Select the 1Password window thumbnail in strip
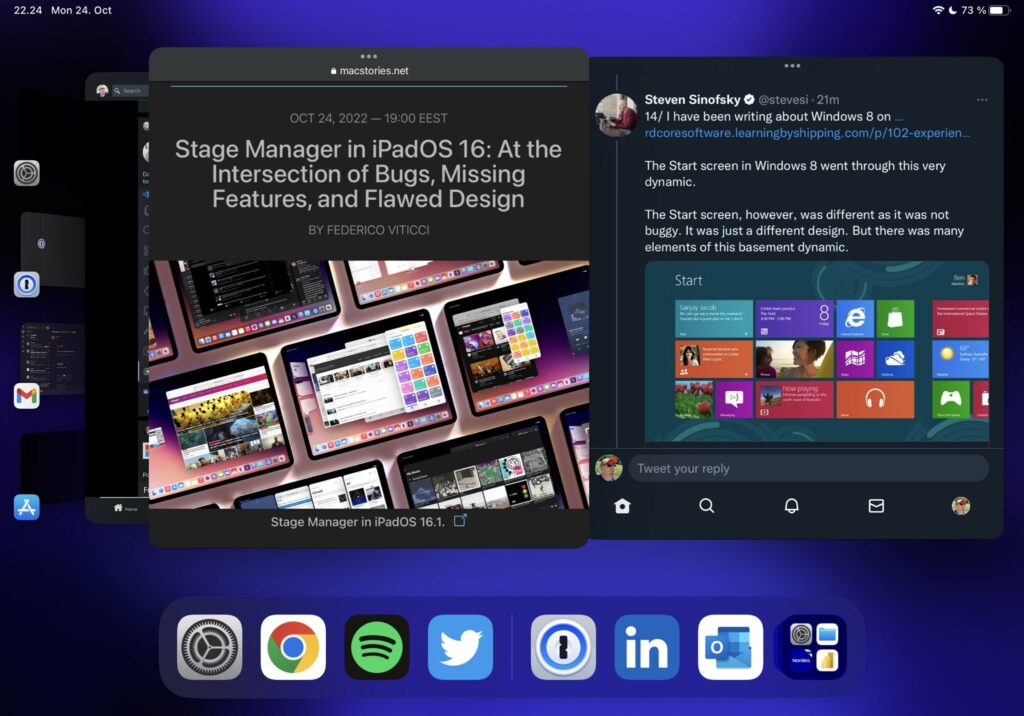The width and height of the screenshot is (1024, 716). pos(52,250)
